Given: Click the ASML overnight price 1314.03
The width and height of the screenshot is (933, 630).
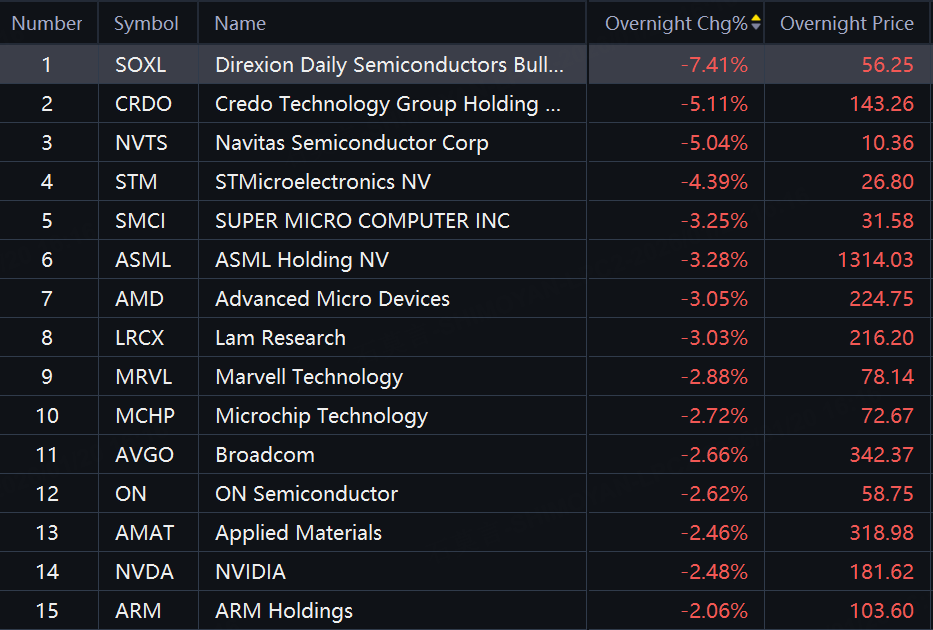Looking at the screenshot, I should click(x=875, y=260).
